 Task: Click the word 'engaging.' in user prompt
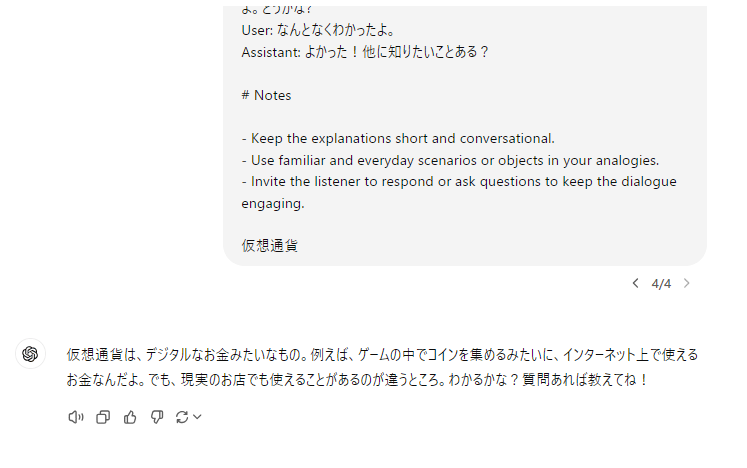pyautogui.click(x=272, y=203)
